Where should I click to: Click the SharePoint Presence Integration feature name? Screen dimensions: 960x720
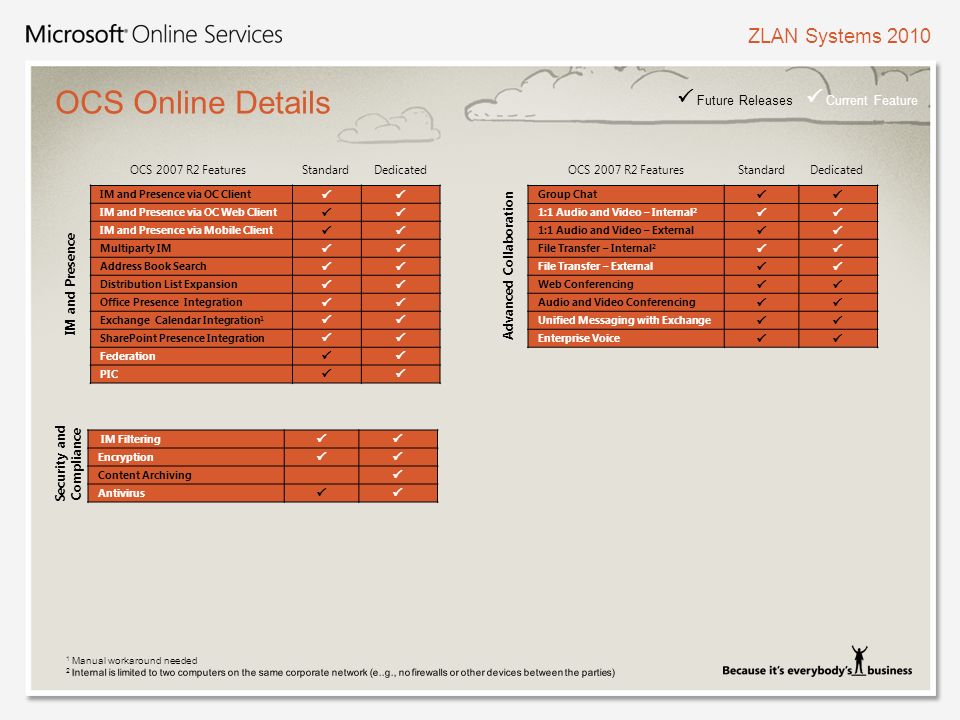click(182, 338)
